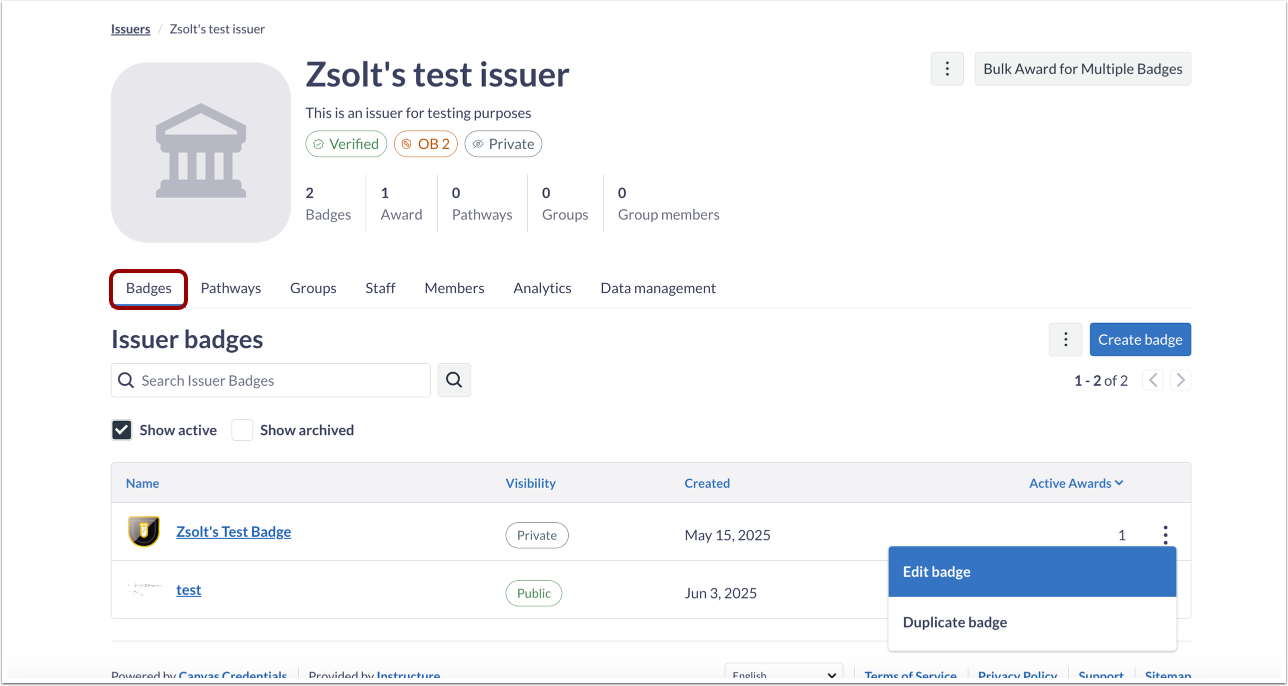Image resolution: width=1288 pixels, height=686 pixels.
Task: Open the Issuer badges kebab menu icon
Action: tap(1066, 339)
